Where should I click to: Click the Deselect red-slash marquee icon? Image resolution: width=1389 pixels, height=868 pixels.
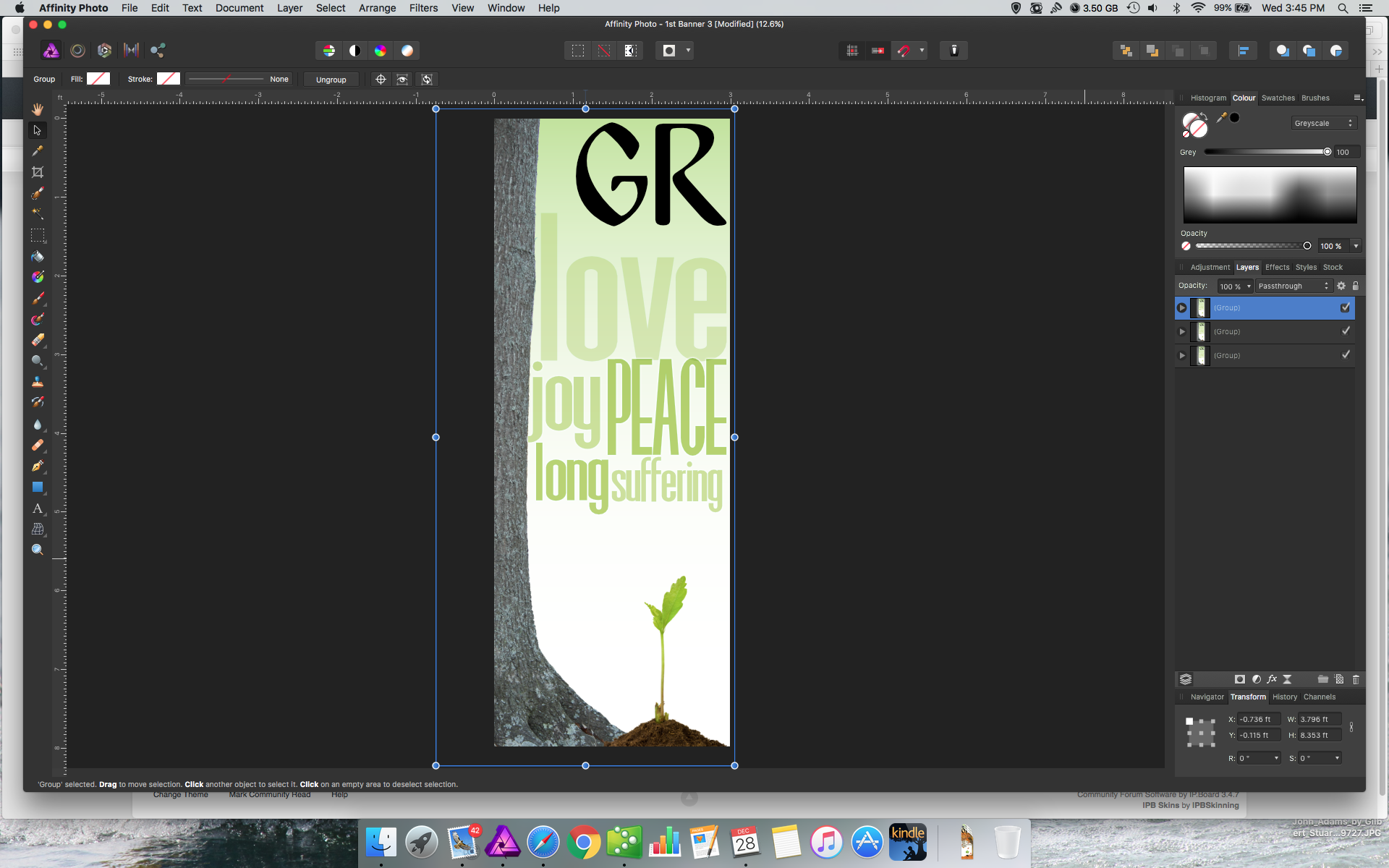[604, 51]
